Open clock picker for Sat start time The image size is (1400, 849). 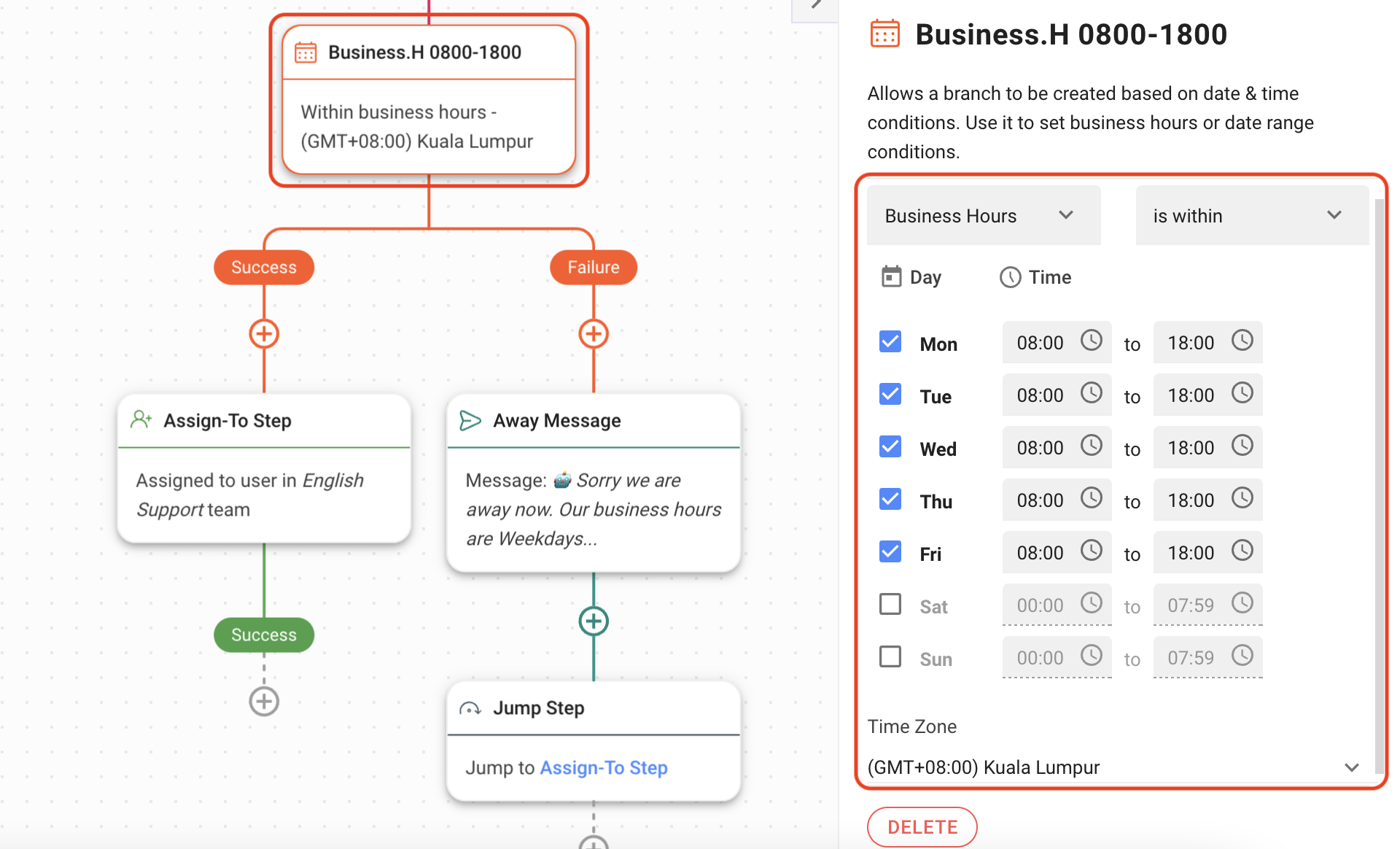1092,603
